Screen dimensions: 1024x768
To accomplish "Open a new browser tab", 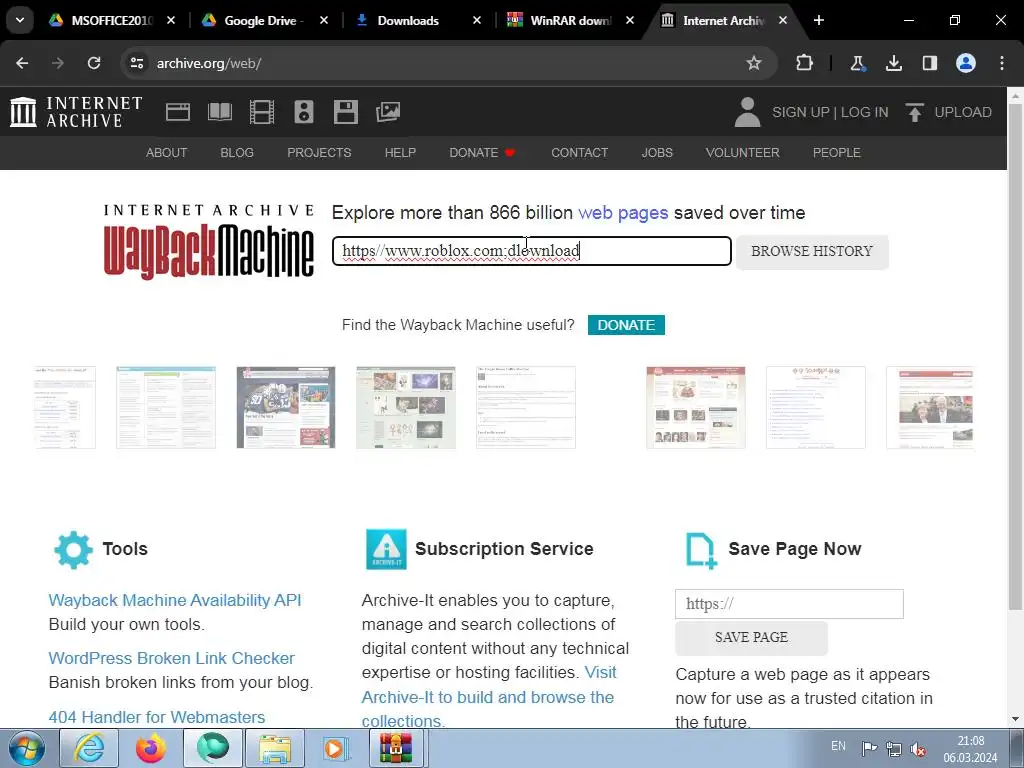I will point(818,20).
